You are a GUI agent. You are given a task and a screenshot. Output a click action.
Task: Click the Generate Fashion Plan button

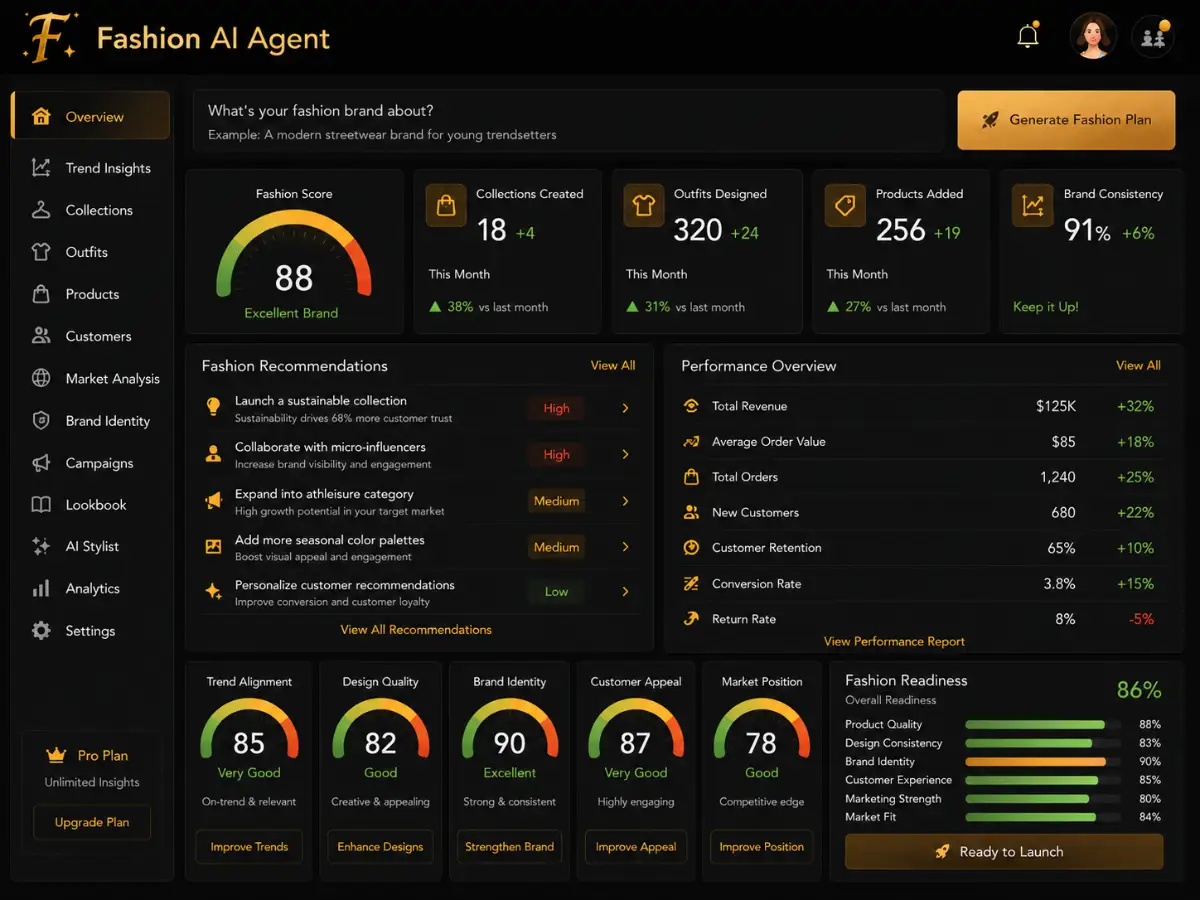point(1066,120)
